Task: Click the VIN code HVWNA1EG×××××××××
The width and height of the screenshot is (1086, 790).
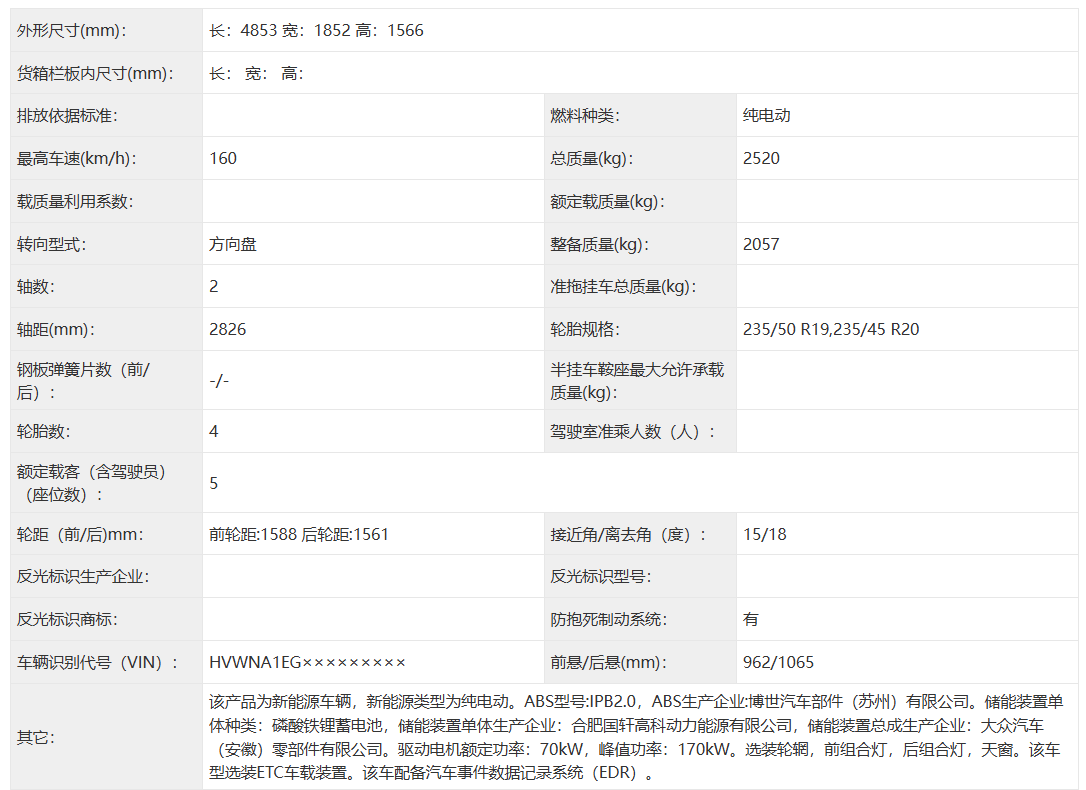Action: pyautogui.click(x=308, y=662)
